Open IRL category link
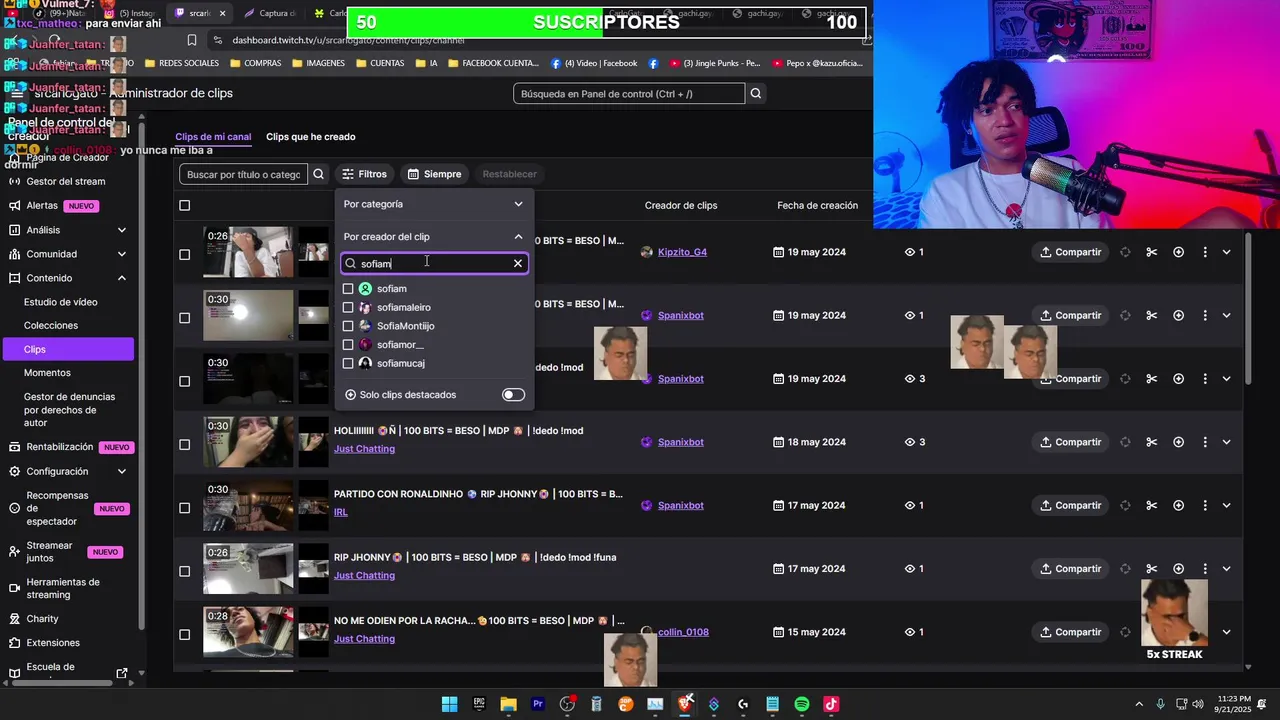The image size is (1280, 720). (341, 512)
